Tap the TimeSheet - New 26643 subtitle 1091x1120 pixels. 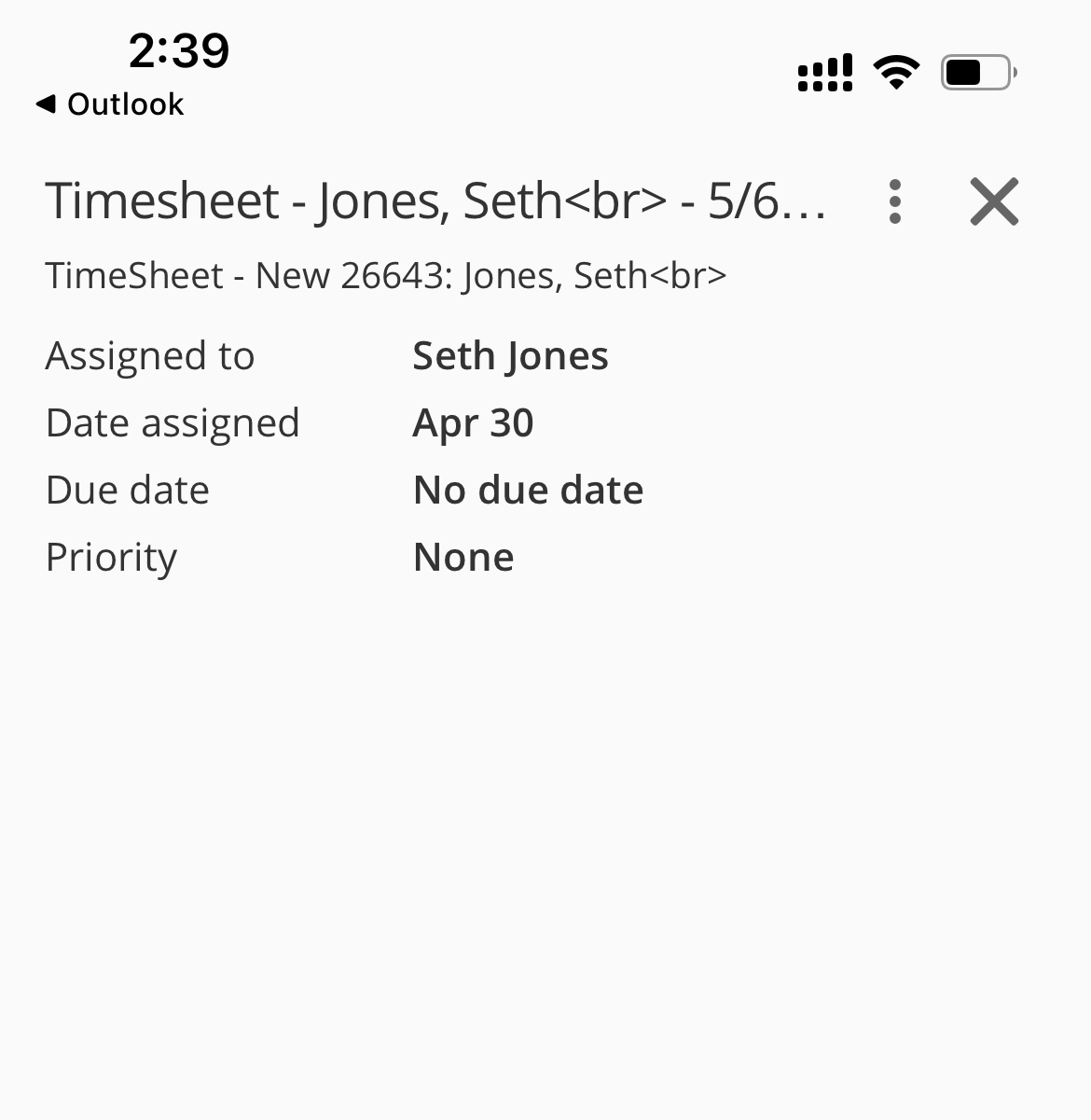(385, 276)
